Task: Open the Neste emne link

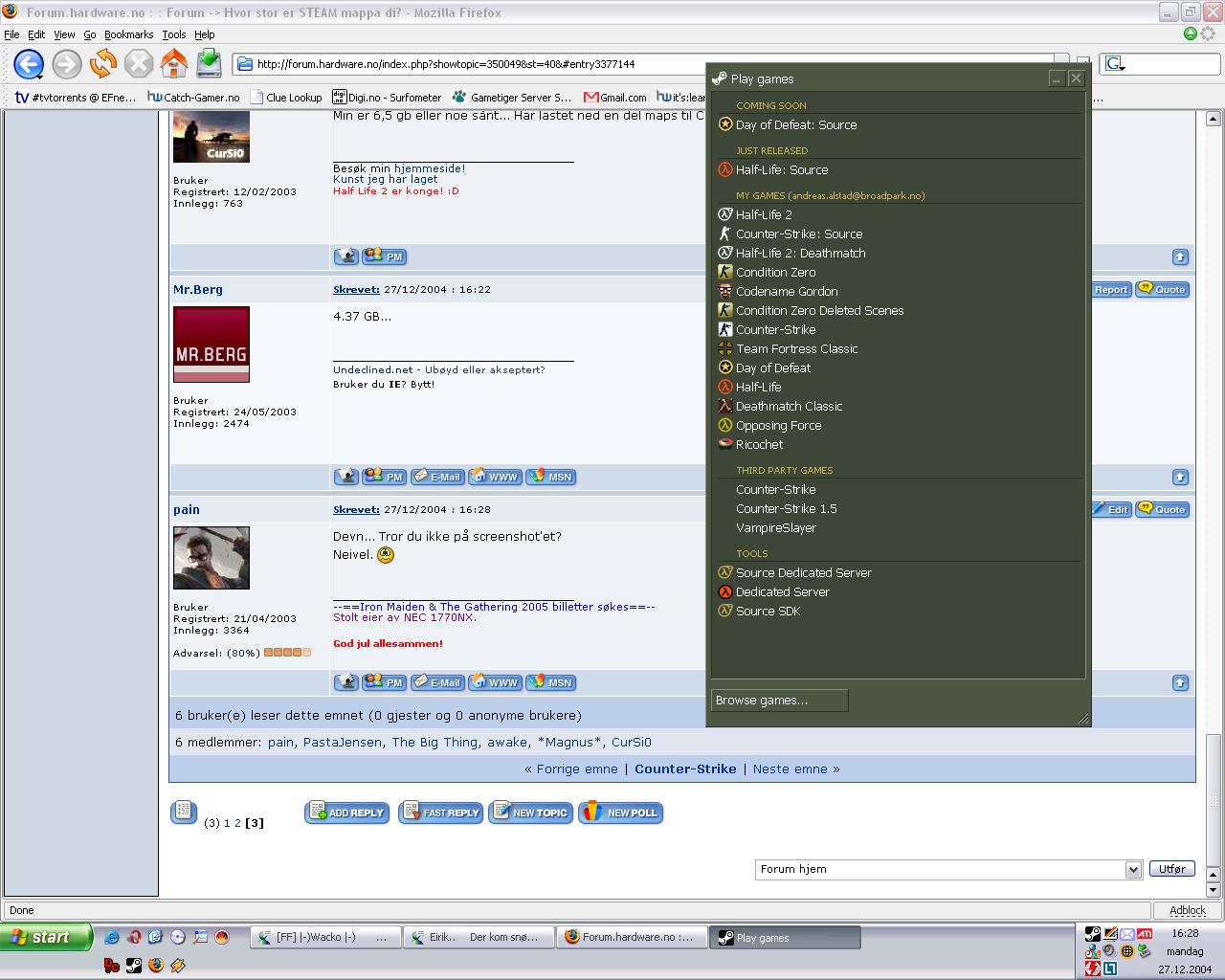Action: click(x=790, y=768)
